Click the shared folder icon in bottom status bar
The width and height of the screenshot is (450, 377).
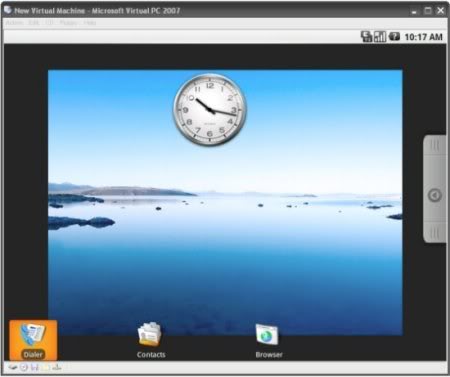click(45, 367)
